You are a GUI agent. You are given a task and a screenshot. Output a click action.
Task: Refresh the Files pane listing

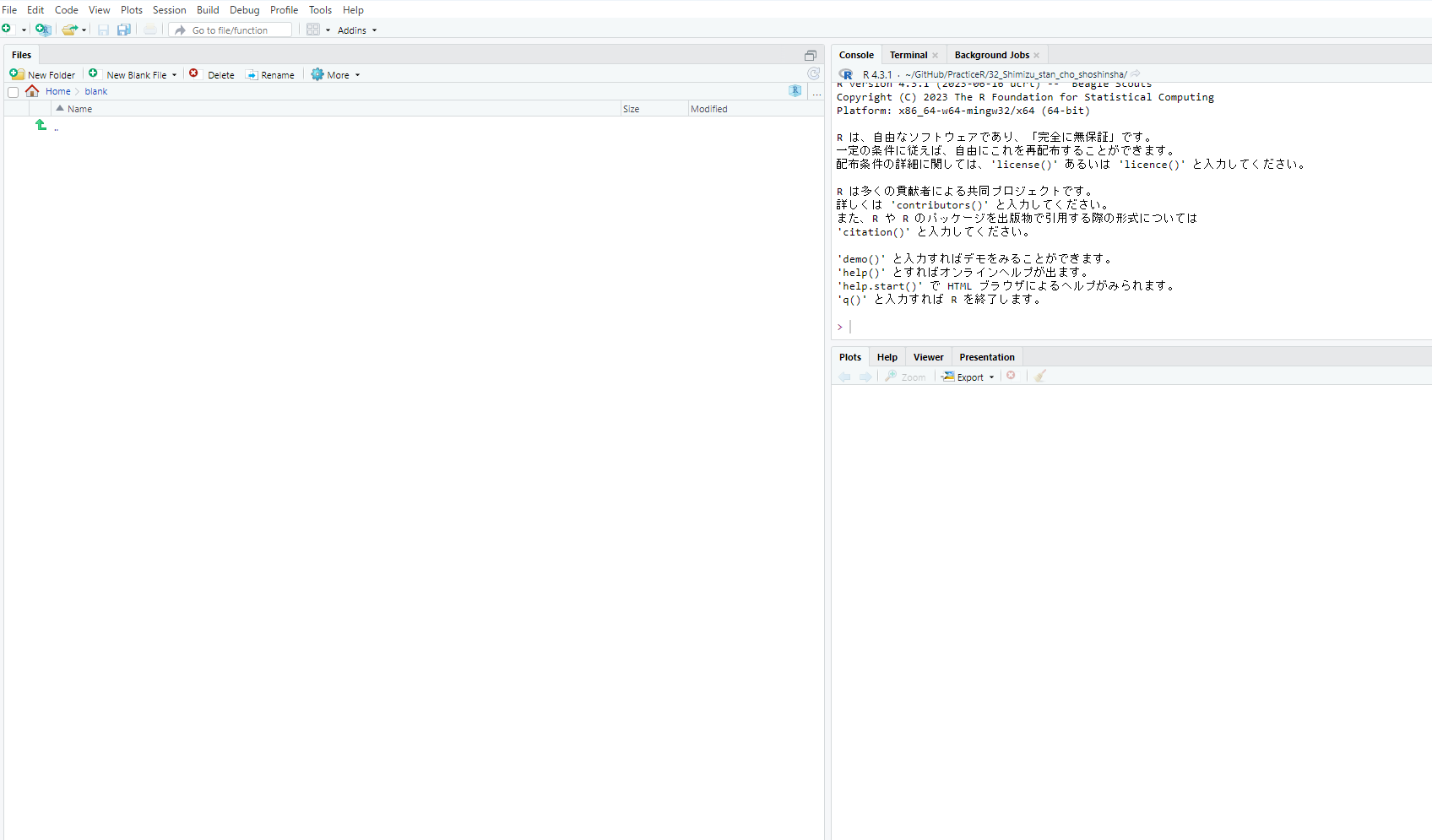click(x=813, y=73)
